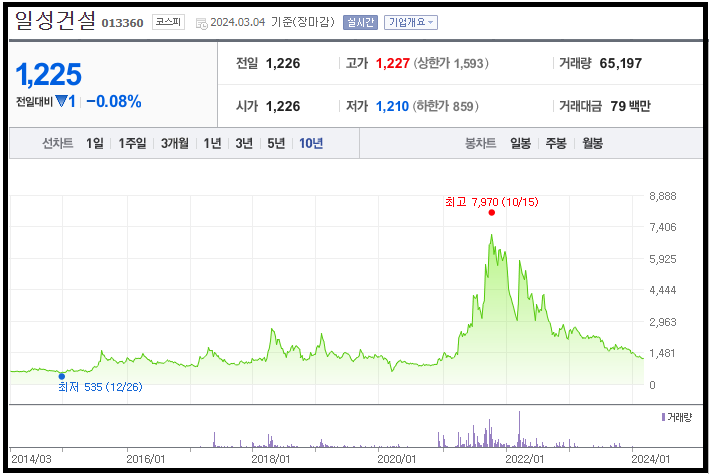Show the 일봉 candlestick chart
This screenshot has width=709, height=474.
[x=520, y=143]
